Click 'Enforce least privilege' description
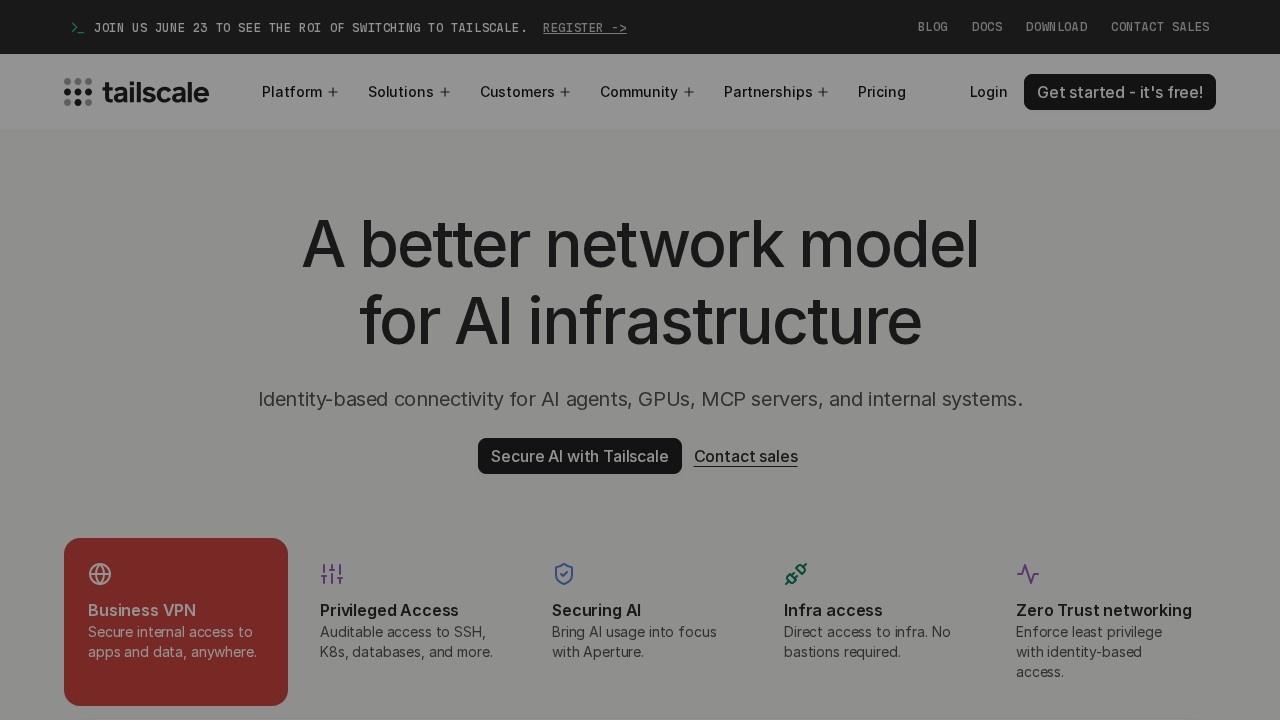1280x720 pixels. 1089,652
